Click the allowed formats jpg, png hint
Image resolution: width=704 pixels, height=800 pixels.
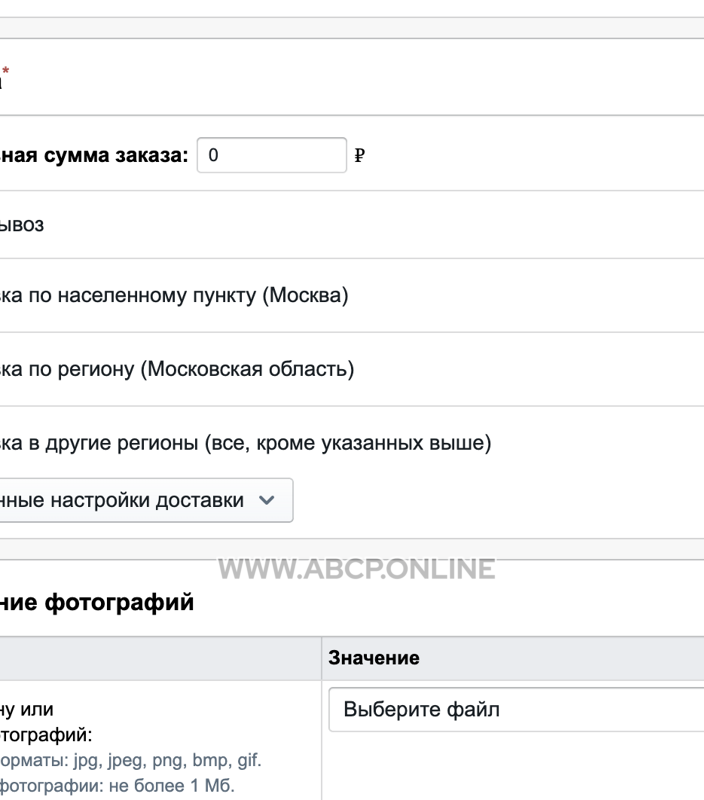[x=131, y=760]
